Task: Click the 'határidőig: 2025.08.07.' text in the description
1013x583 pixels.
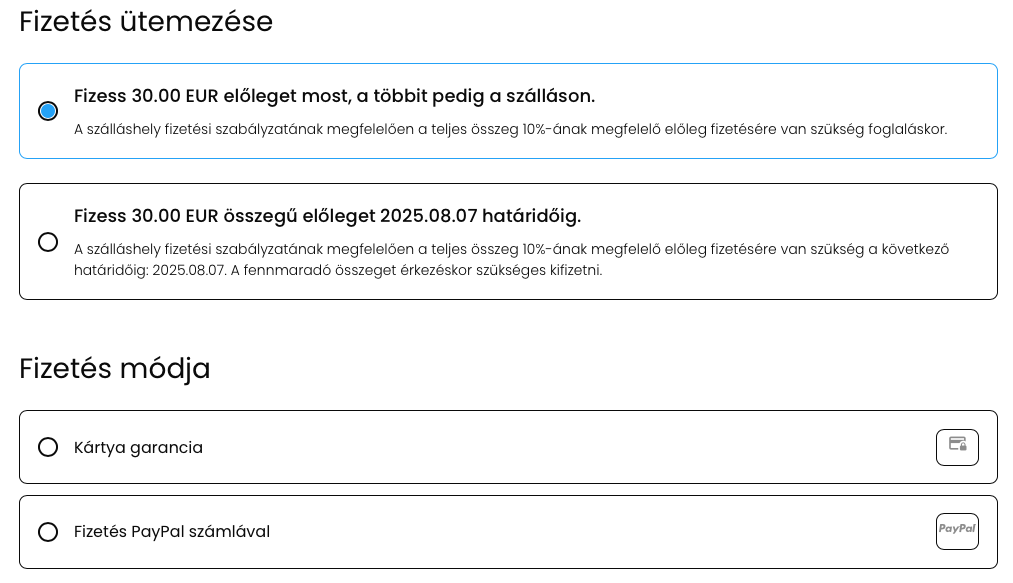Action: [x=151, y=270]
